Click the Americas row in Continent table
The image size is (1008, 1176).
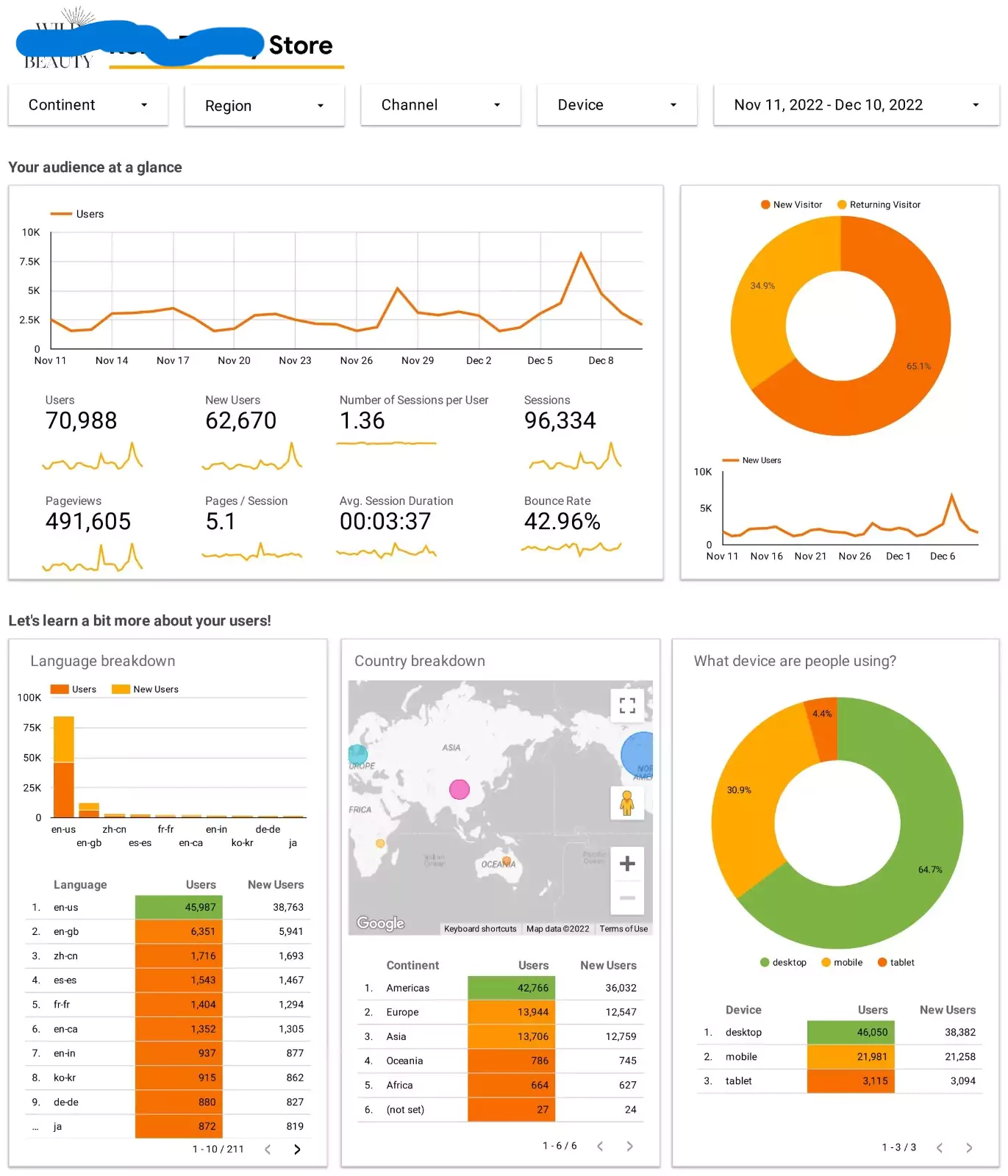(x=501, y=989)
